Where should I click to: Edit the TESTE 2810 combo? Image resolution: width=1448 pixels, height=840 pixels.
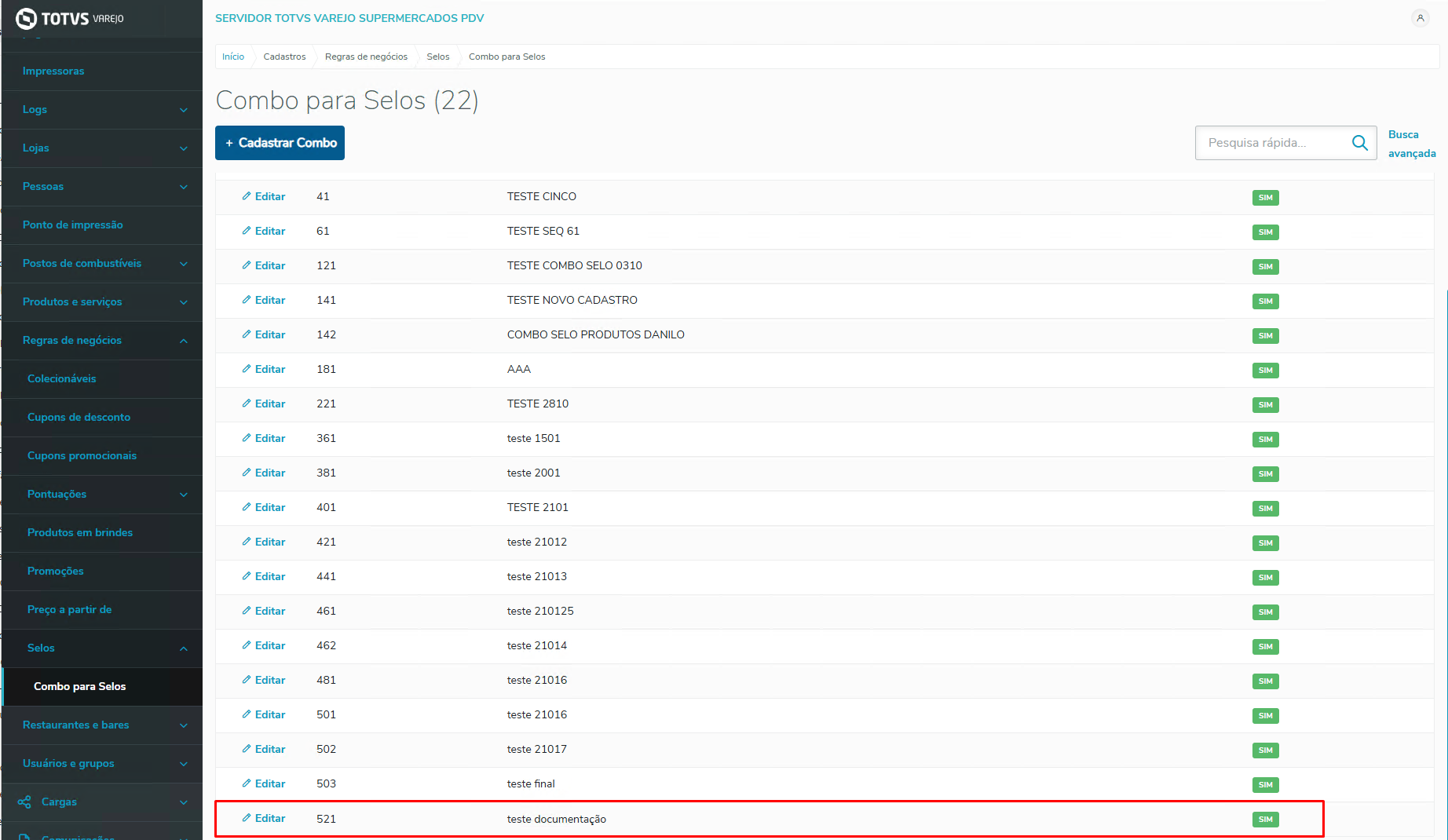point(264,404)
